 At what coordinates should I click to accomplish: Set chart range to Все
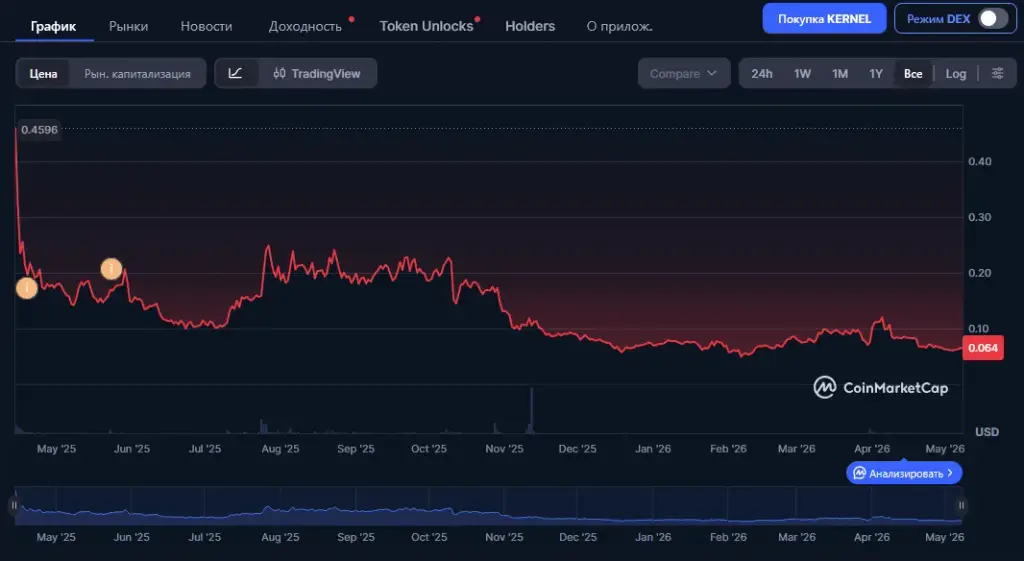[x=913, y=73]
